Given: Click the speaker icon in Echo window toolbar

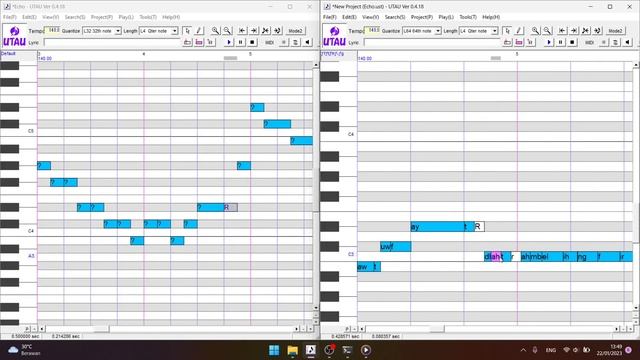Looking at the screenshot, I should (308, 42).
